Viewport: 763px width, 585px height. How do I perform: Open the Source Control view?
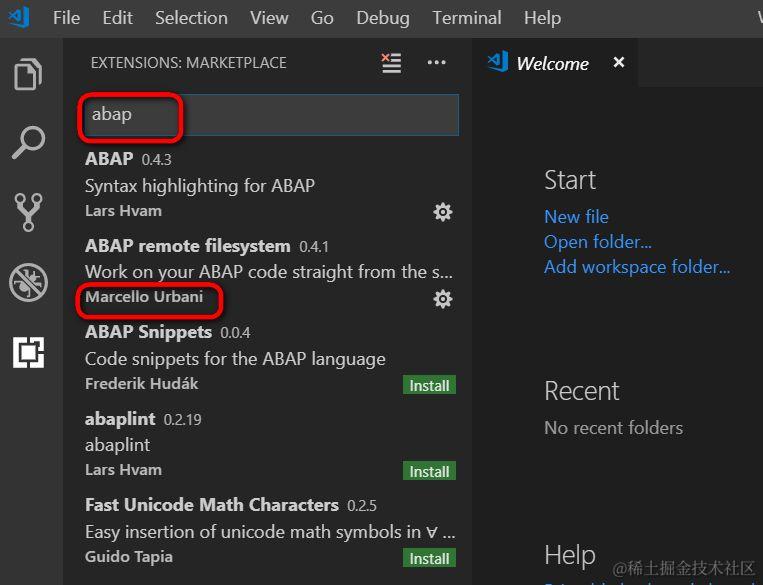click(28, 212)
